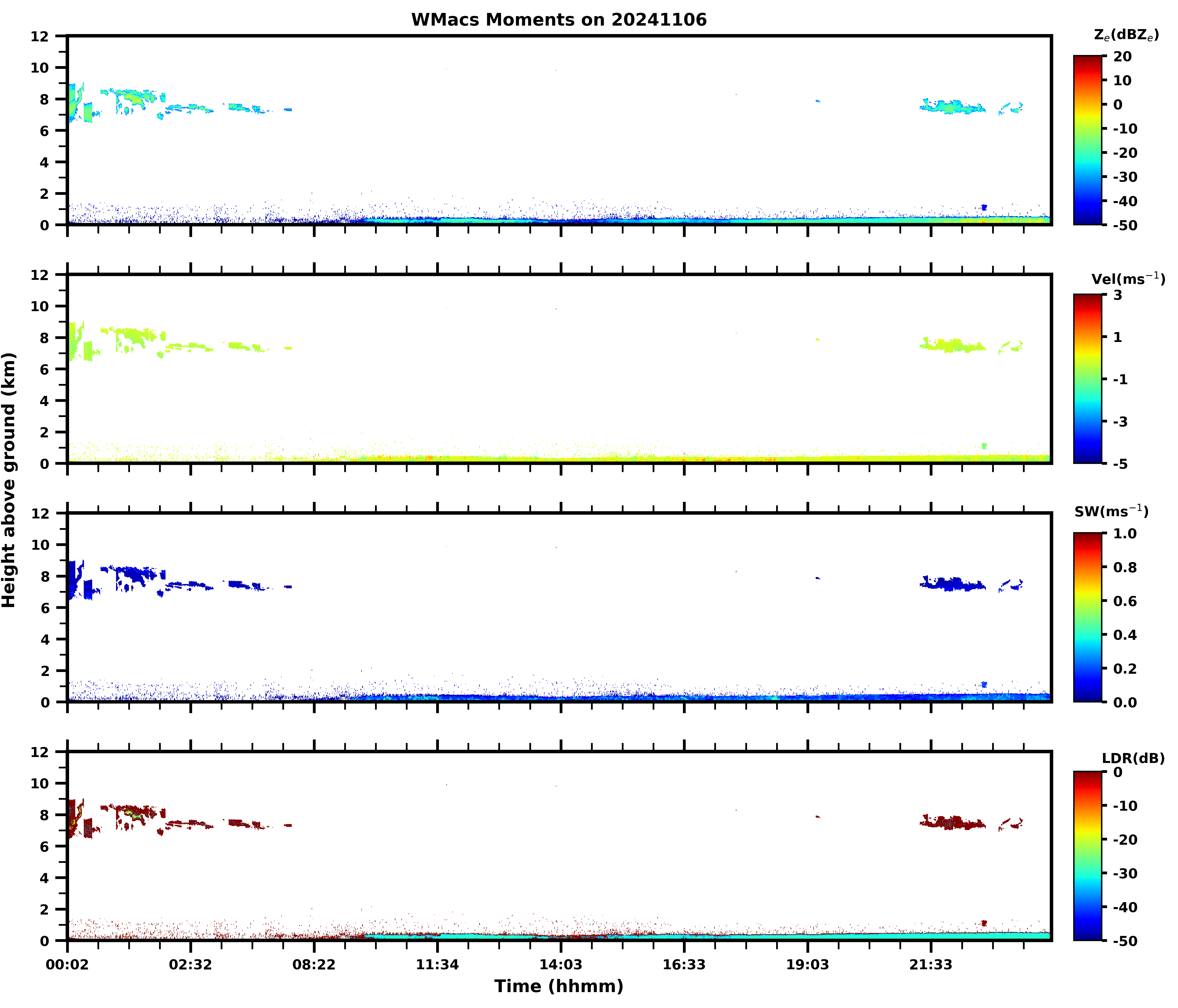The image size is (1178, 1008).
Task: Select the 19:03 time tick label
Action: click(x=807, y=965)
